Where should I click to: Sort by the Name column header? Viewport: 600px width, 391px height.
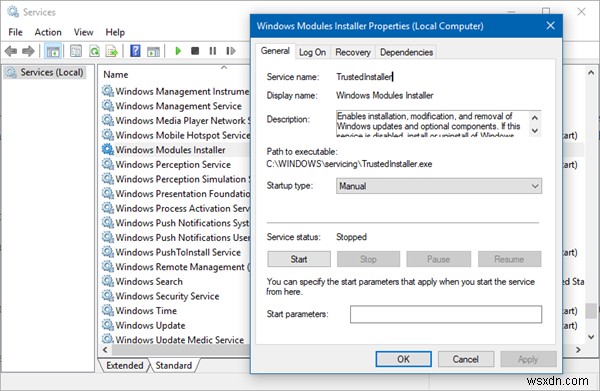tap(116, 75)
